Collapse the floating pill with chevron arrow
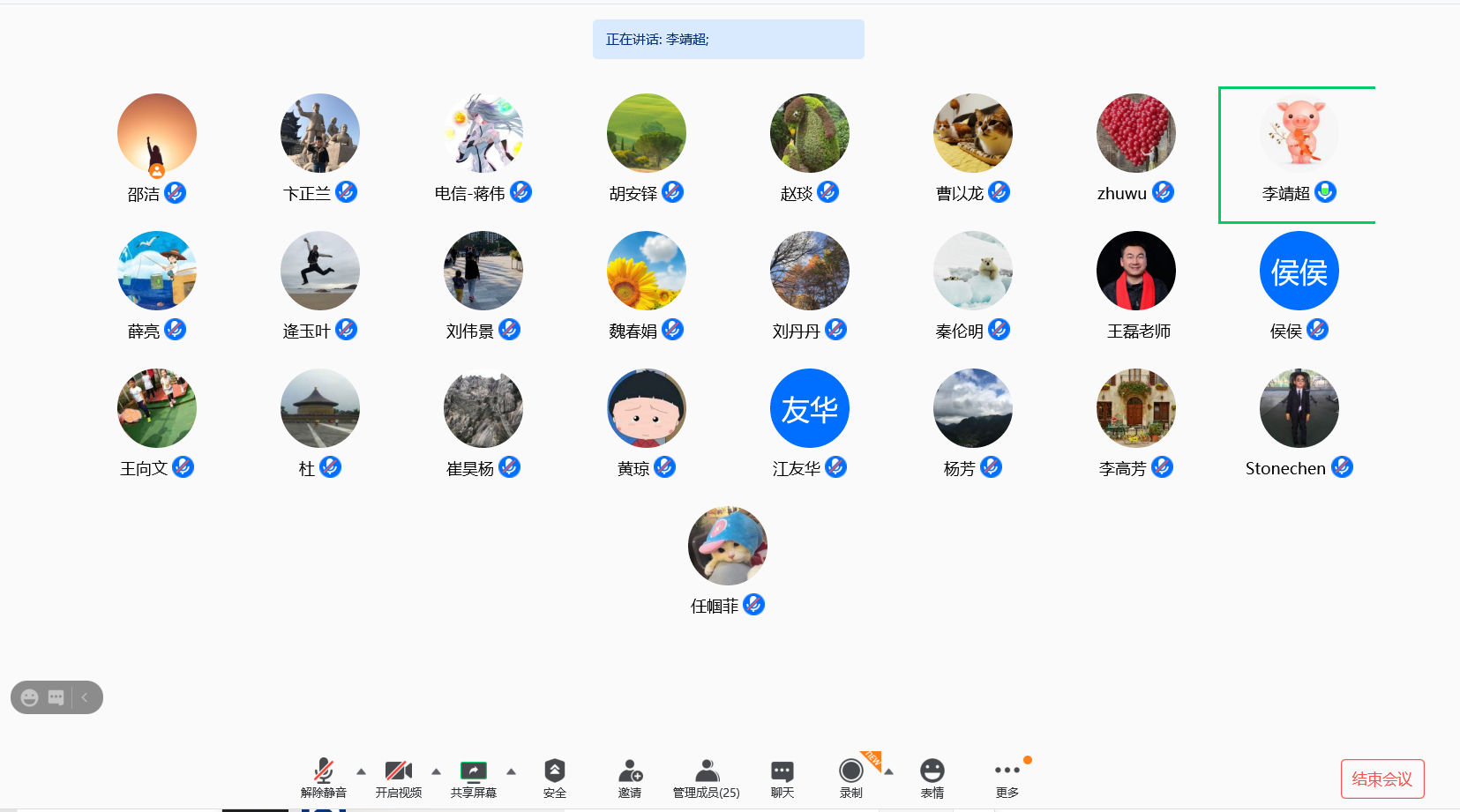The width and height of the screenshot is (1460, 812). click(x=85, y=697)
